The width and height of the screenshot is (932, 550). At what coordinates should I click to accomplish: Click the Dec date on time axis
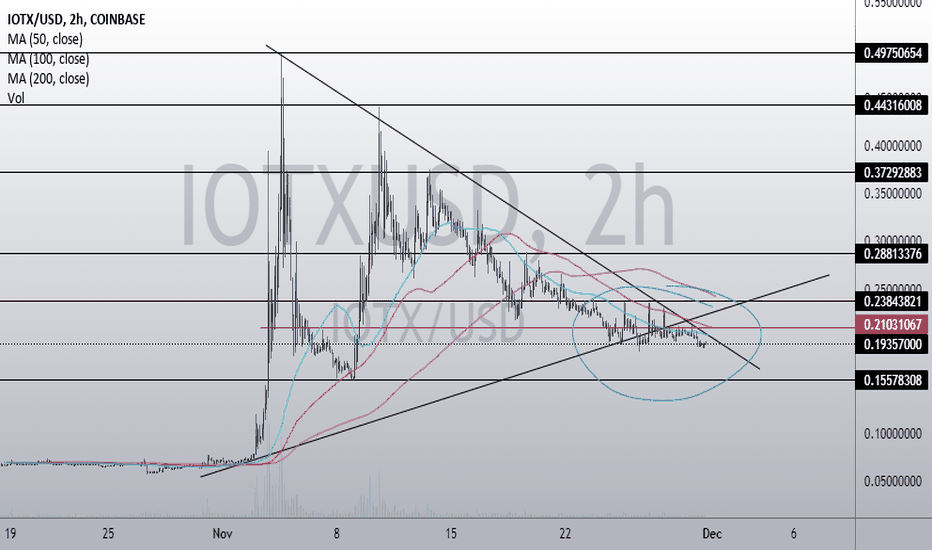click(x=712, y=534)
